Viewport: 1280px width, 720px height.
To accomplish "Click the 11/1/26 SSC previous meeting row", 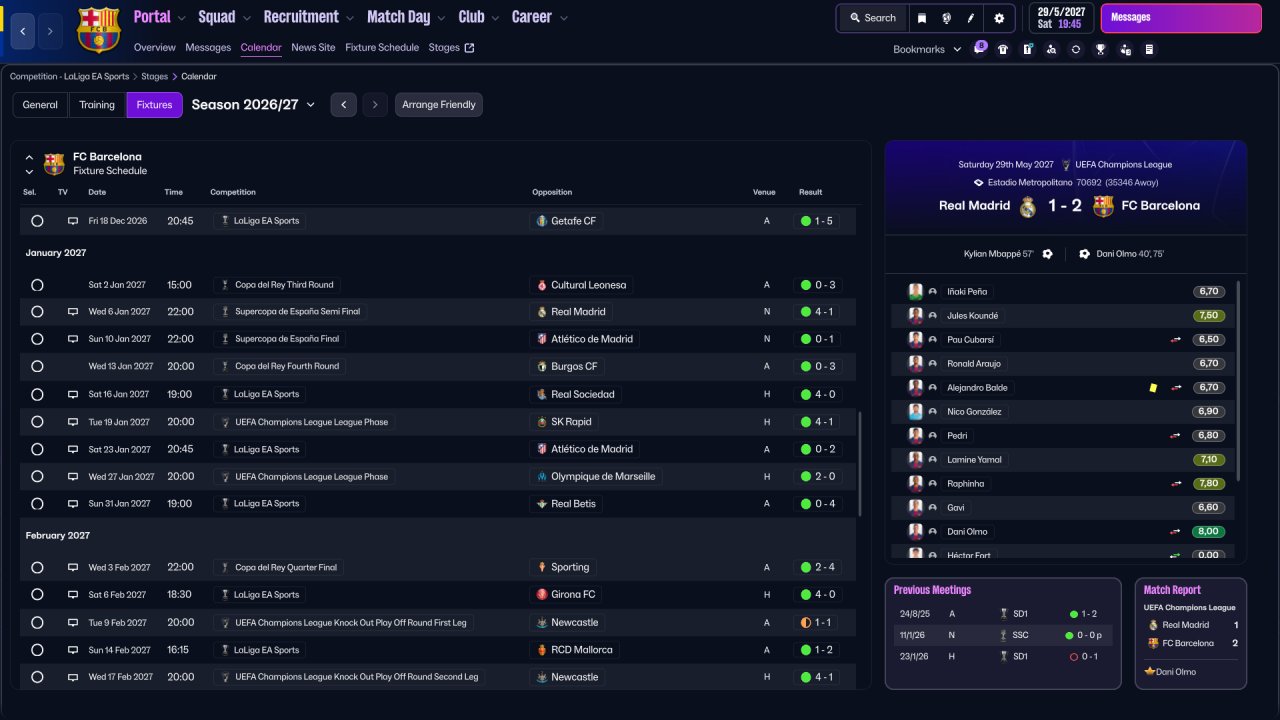I will 1002,635.
